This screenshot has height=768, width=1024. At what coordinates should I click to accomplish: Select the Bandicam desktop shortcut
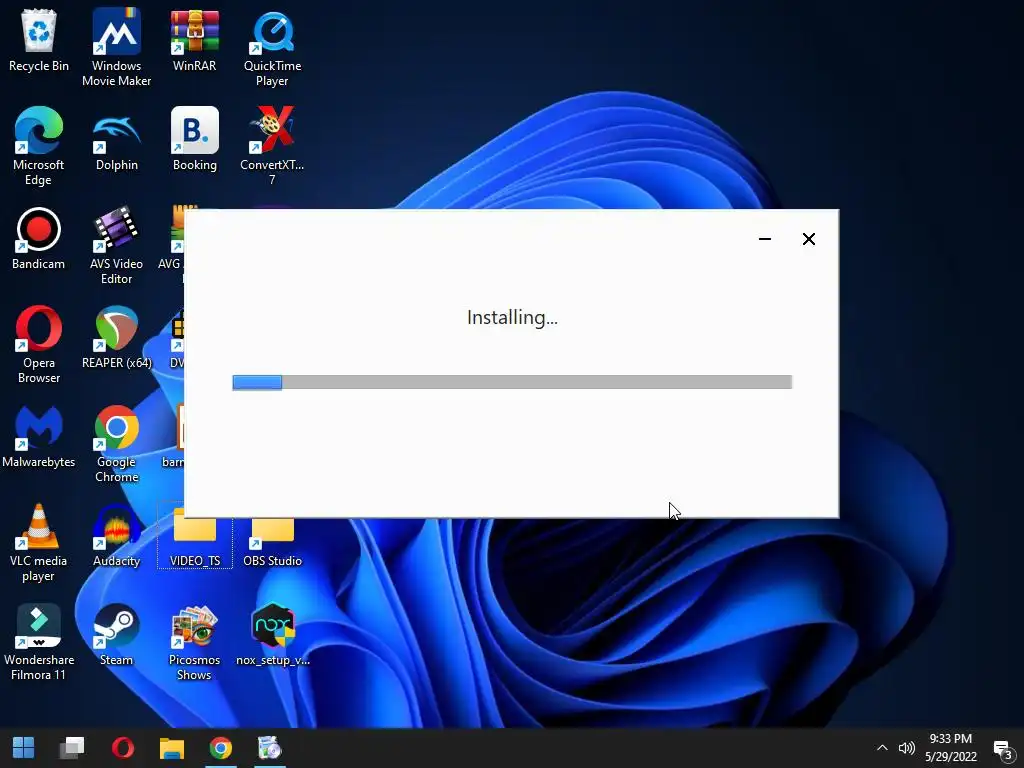[39, 239]
